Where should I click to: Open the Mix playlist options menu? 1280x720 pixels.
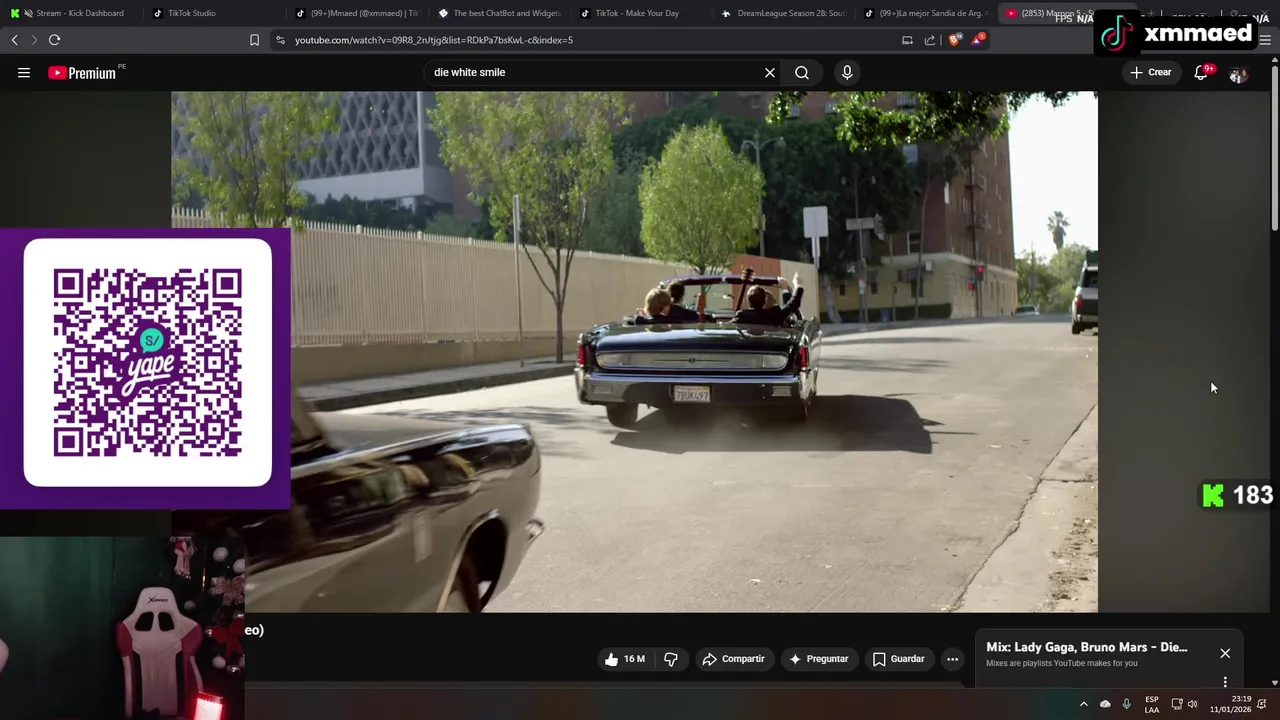click(1225, 682)
